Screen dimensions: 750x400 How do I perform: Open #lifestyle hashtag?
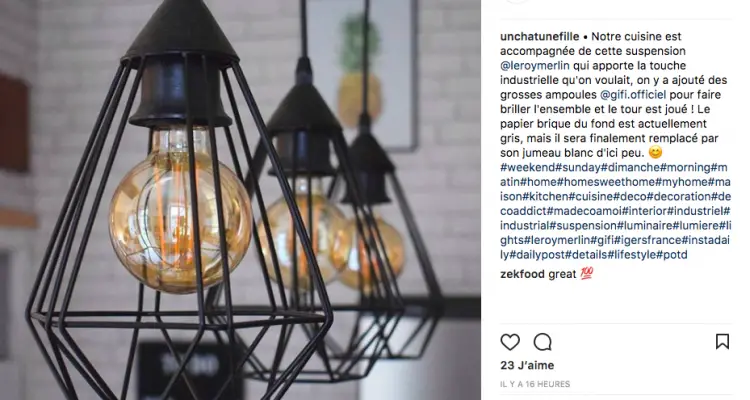click(x=635, y=255)
